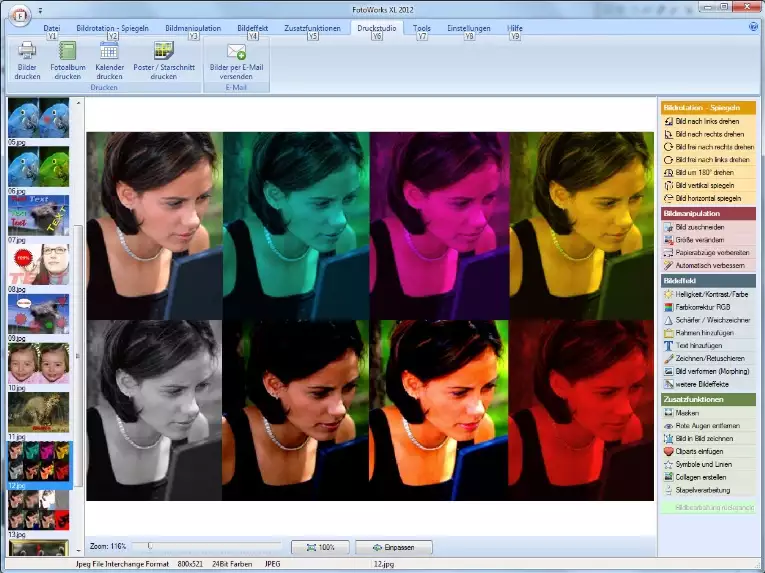Click the zoom slider handle
The image size is (765, 573).
[x=149, y=546]
